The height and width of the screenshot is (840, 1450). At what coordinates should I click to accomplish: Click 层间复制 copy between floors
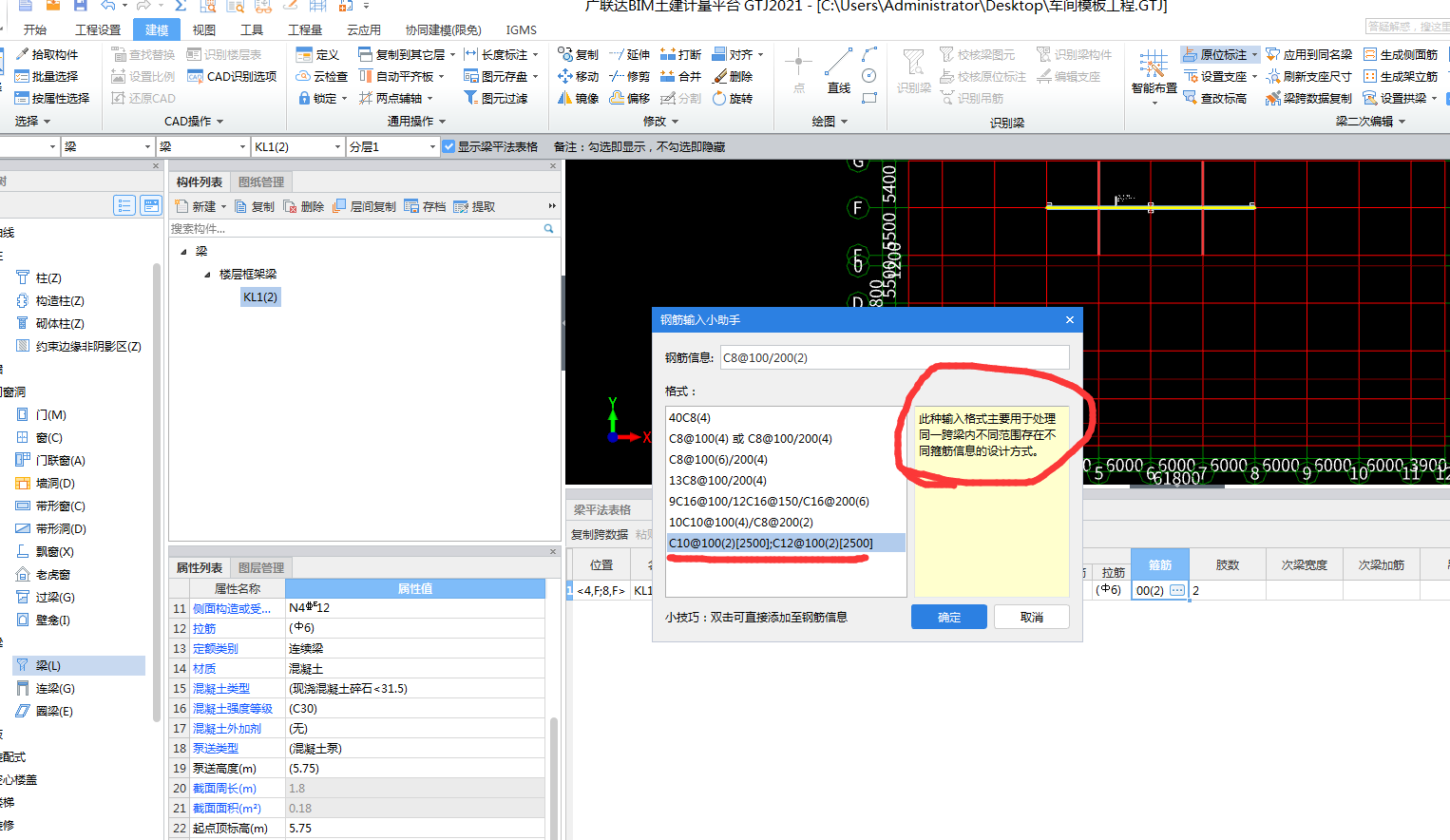click(364, 206)
